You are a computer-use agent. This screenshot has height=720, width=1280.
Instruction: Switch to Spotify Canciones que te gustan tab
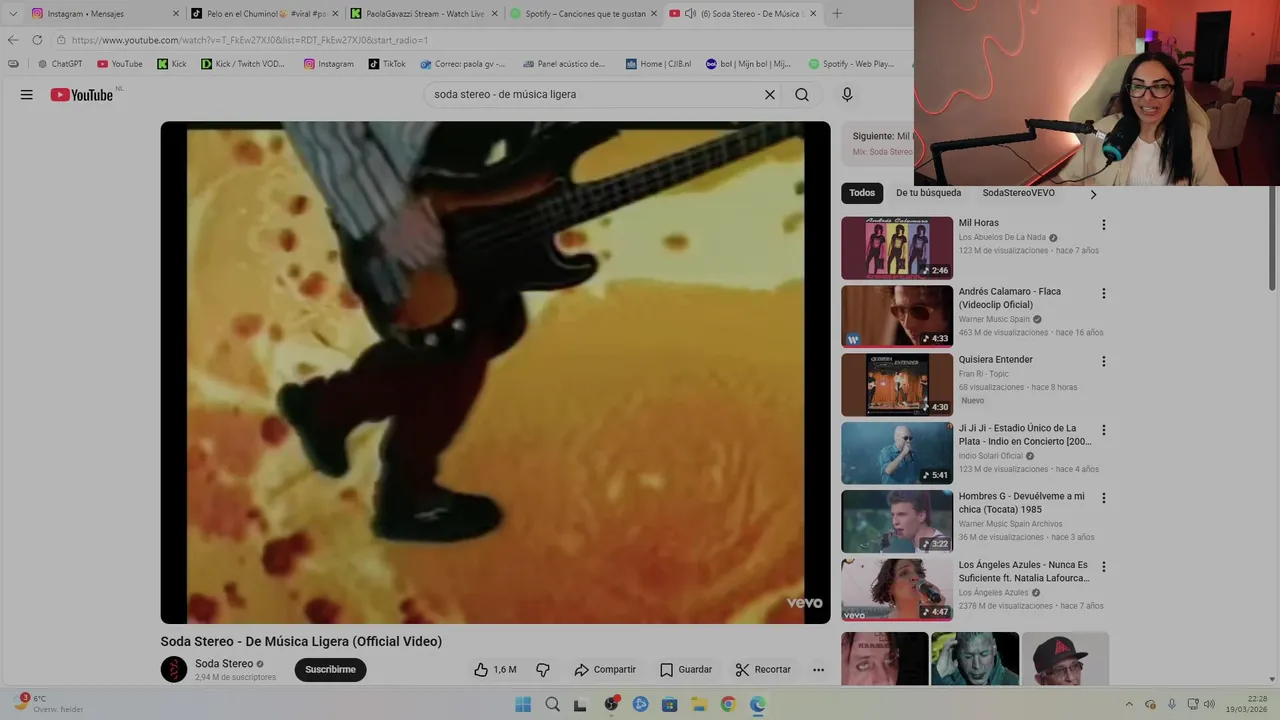point(585,14)
